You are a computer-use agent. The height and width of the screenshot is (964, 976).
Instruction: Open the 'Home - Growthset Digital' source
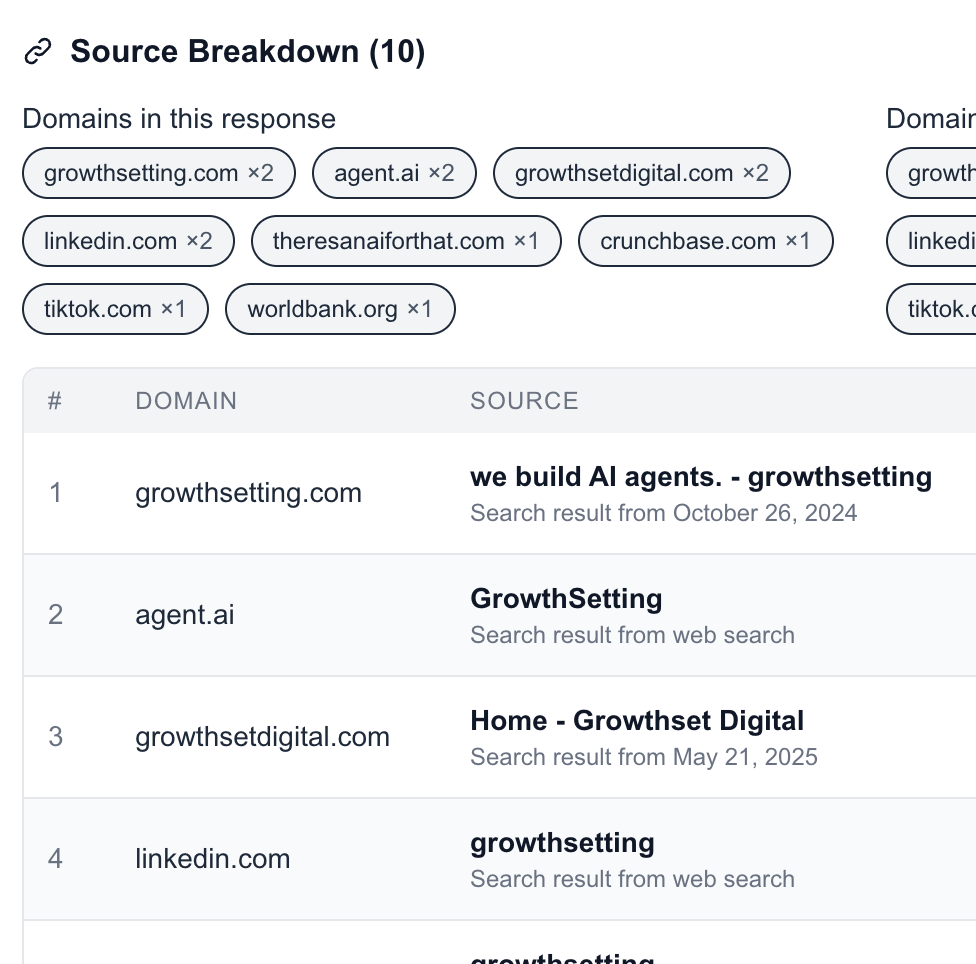click(637, 721)
